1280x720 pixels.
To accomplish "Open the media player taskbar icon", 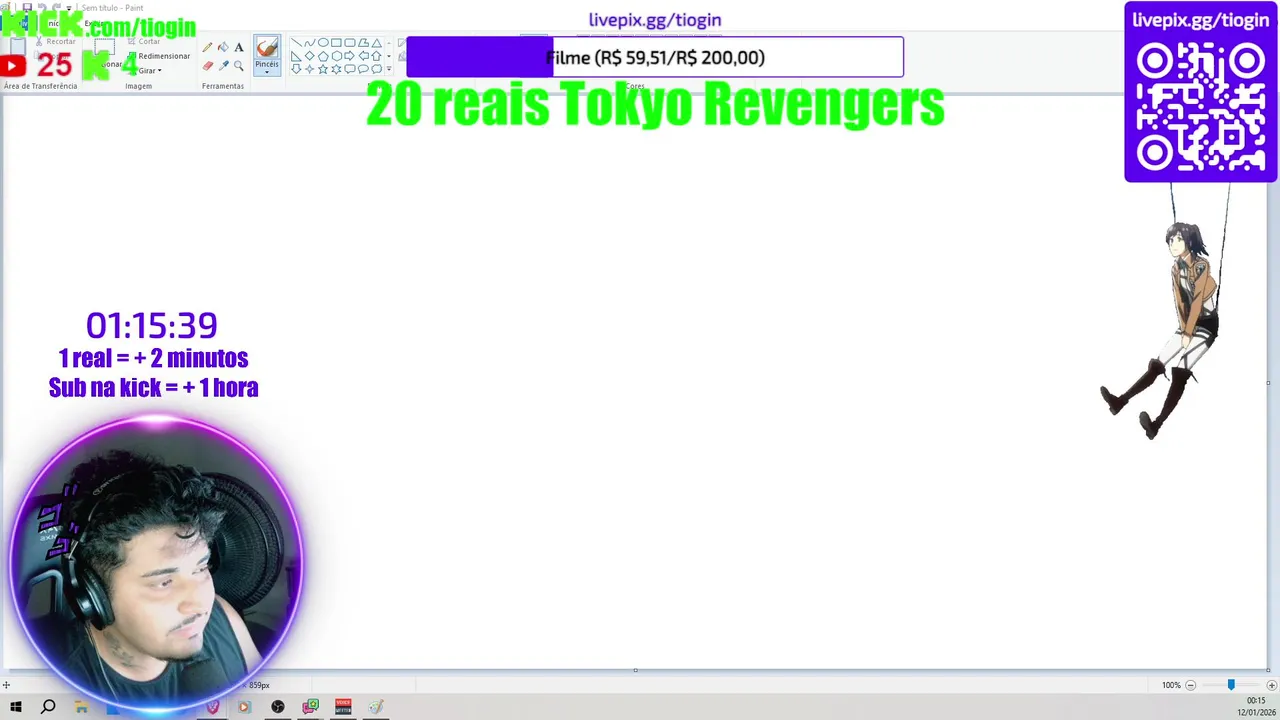I will [244, 707].
